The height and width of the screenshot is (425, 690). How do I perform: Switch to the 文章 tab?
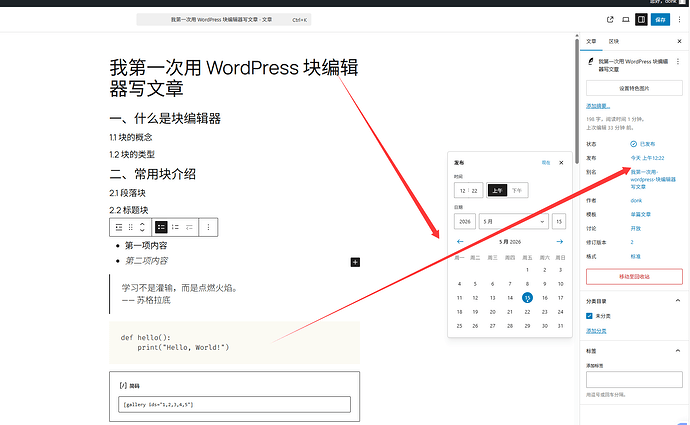tap(591, 41)
